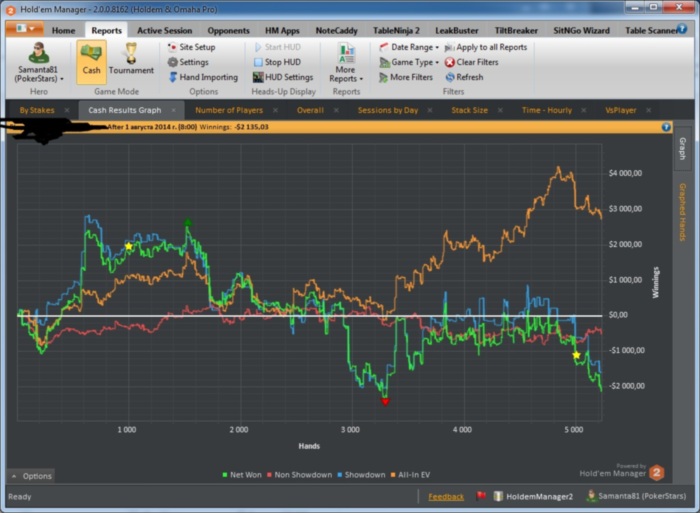Open the HM Apps tab
The image size is (700, 513).
[282, 30]
